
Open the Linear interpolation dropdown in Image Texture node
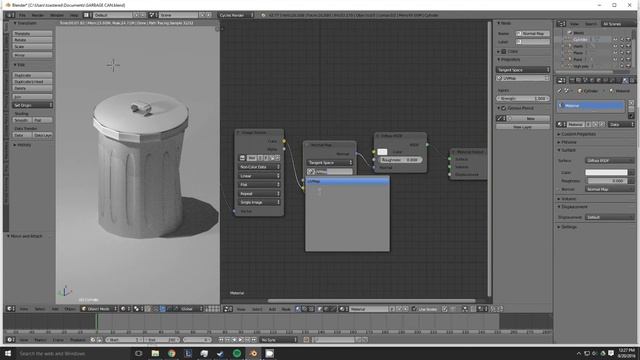[x=259, y=176]
